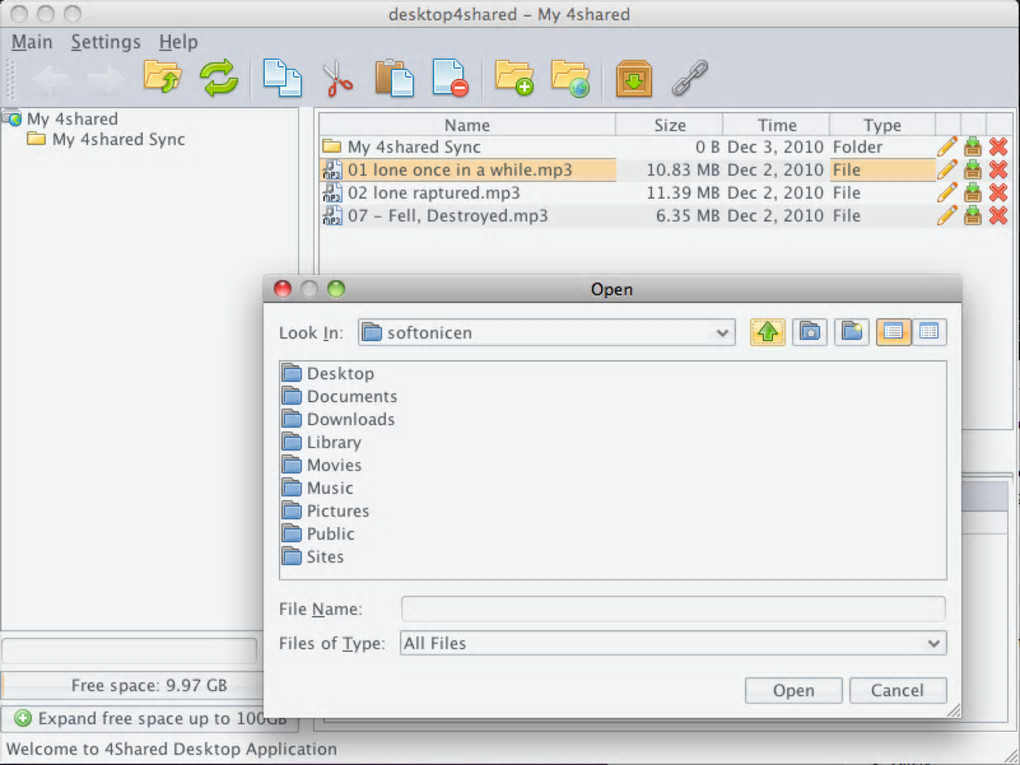Open the Files of Type dropdown
This screenshot has height=765, width=1020.
click(933, 643)
